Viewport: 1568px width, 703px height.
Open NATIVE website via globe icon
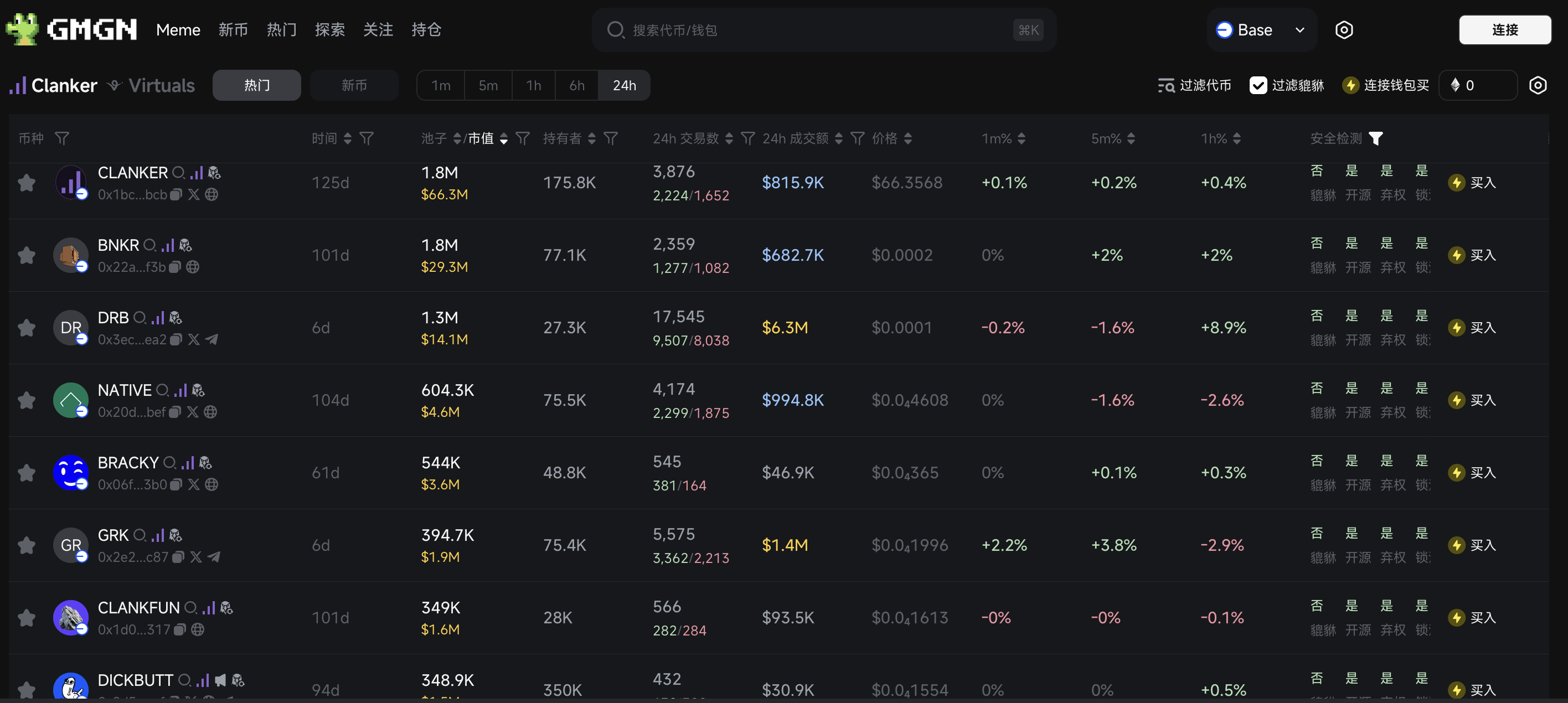(210, 412)
